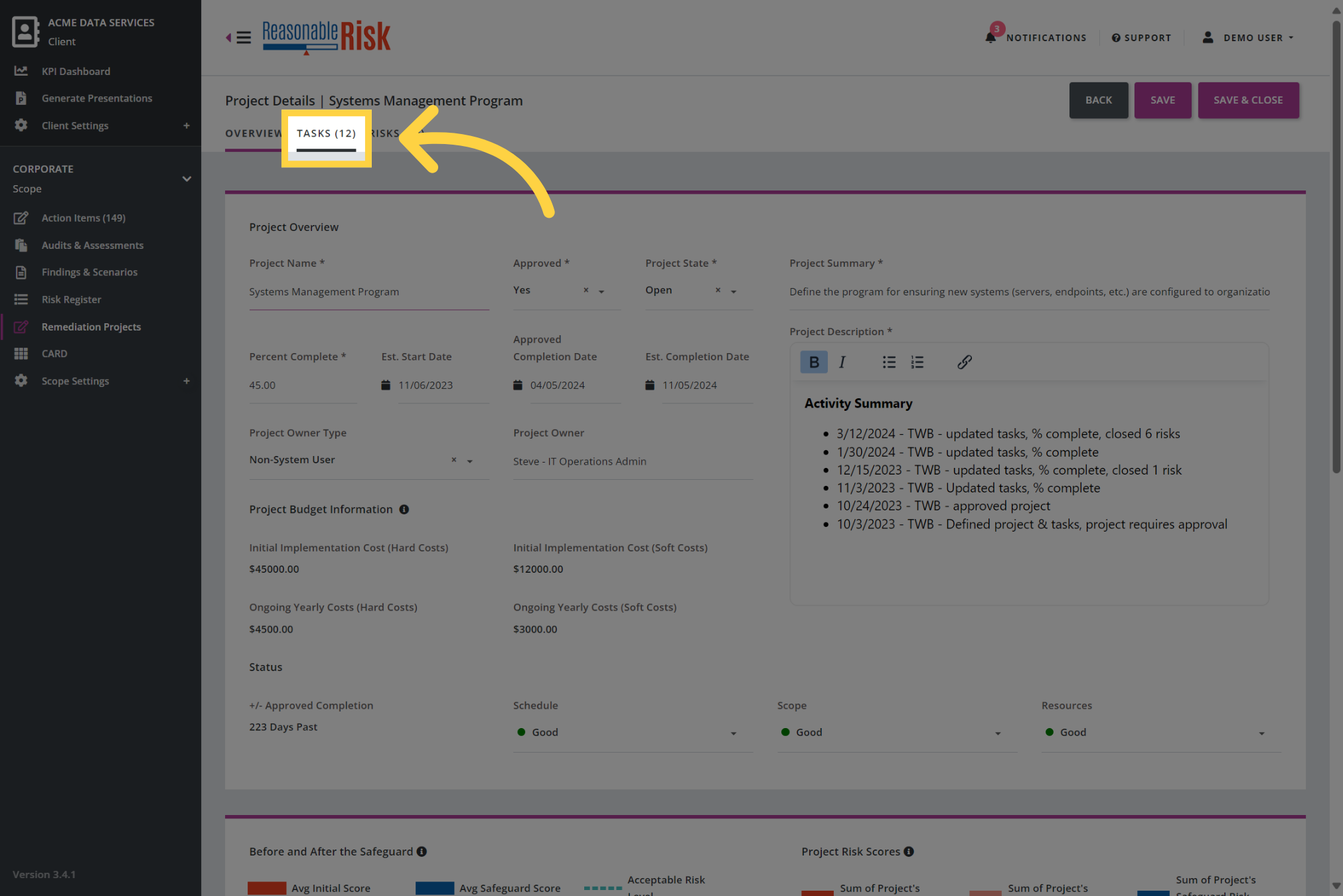Click the Activity Summary heading
Viewport: 1343px width, 896px height.
pos(858,404)
